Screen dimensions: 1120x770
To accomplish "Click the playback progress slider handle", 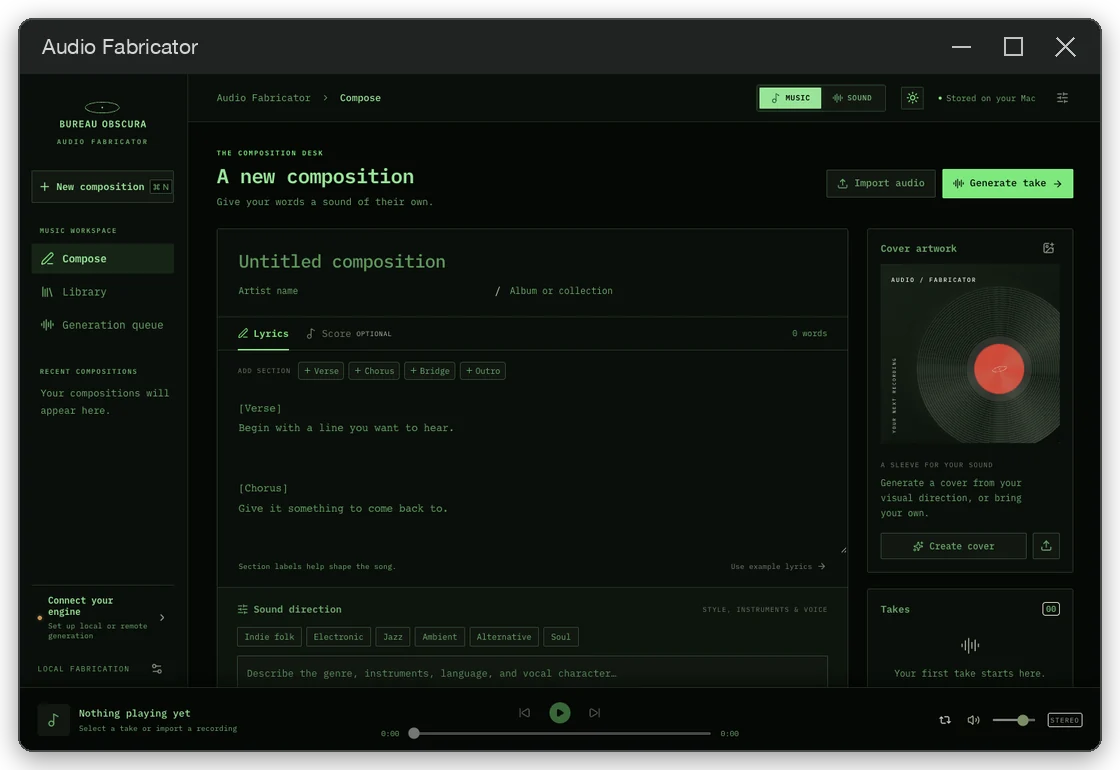I will [x=414, y=733].
